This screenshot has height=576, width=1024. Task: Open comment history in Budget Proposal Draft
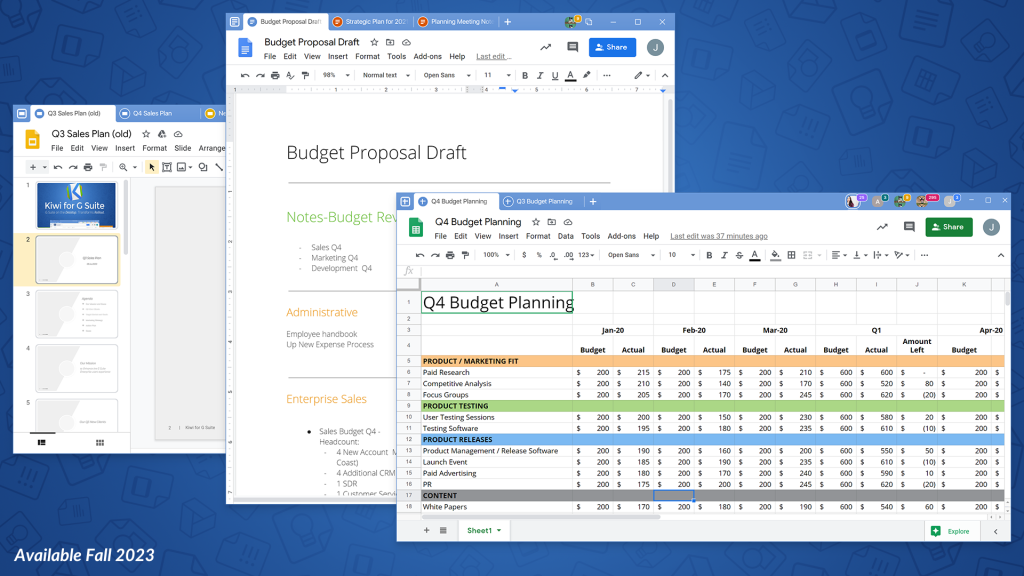click(x=573, y=47)
